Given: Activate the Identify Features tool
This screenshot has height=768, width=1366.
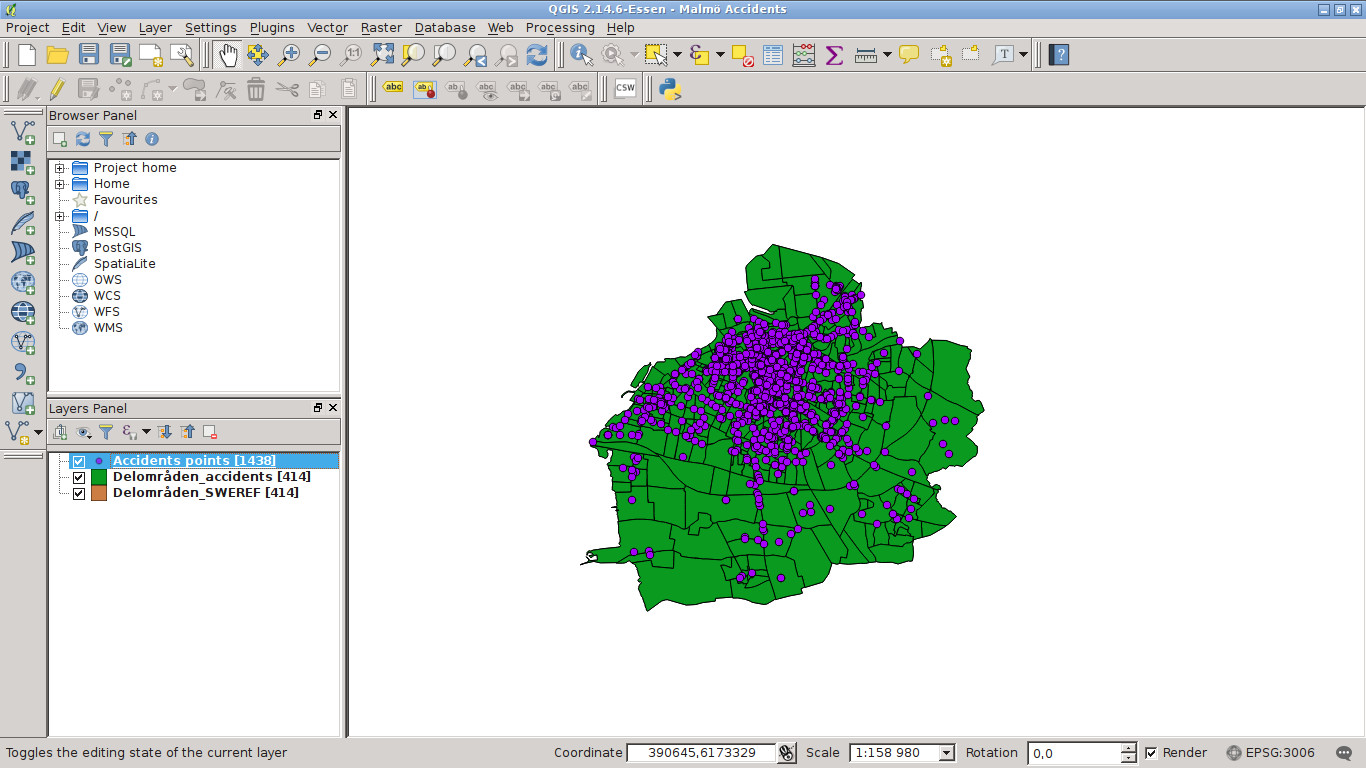Looking at the screenshot, I should [x=582, y=55].
